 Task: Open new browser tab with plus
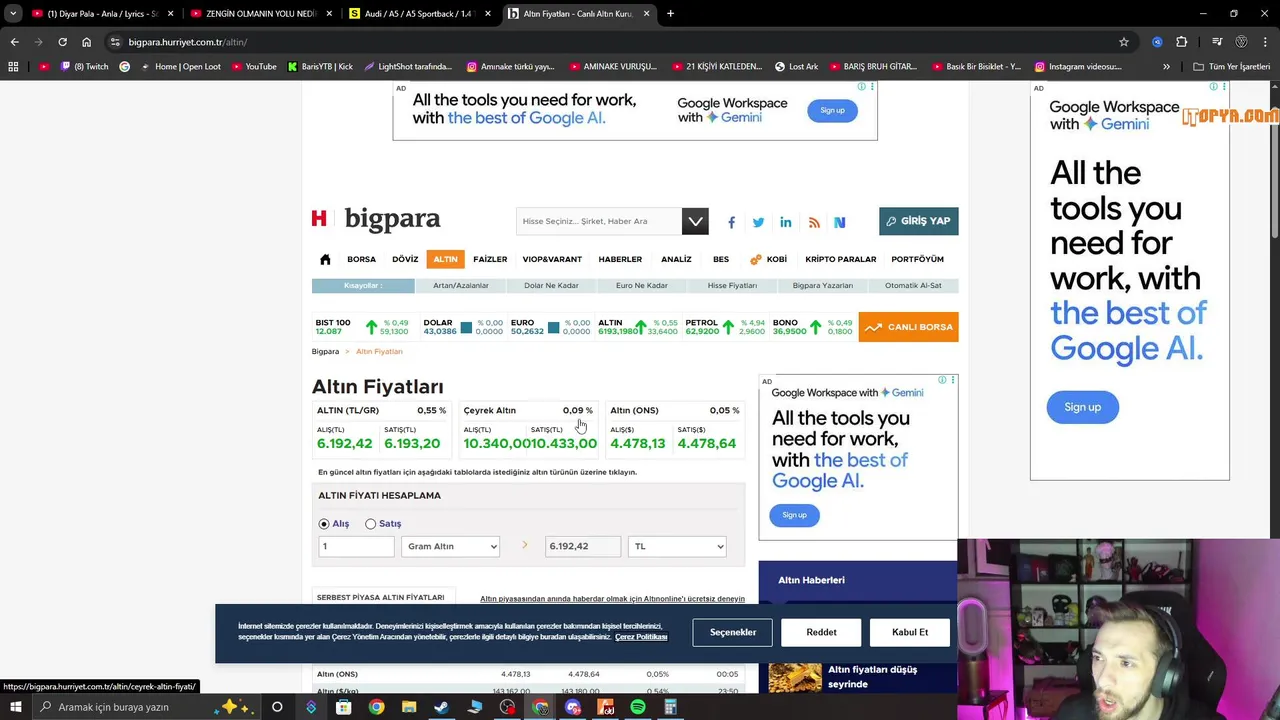[670, 14]
